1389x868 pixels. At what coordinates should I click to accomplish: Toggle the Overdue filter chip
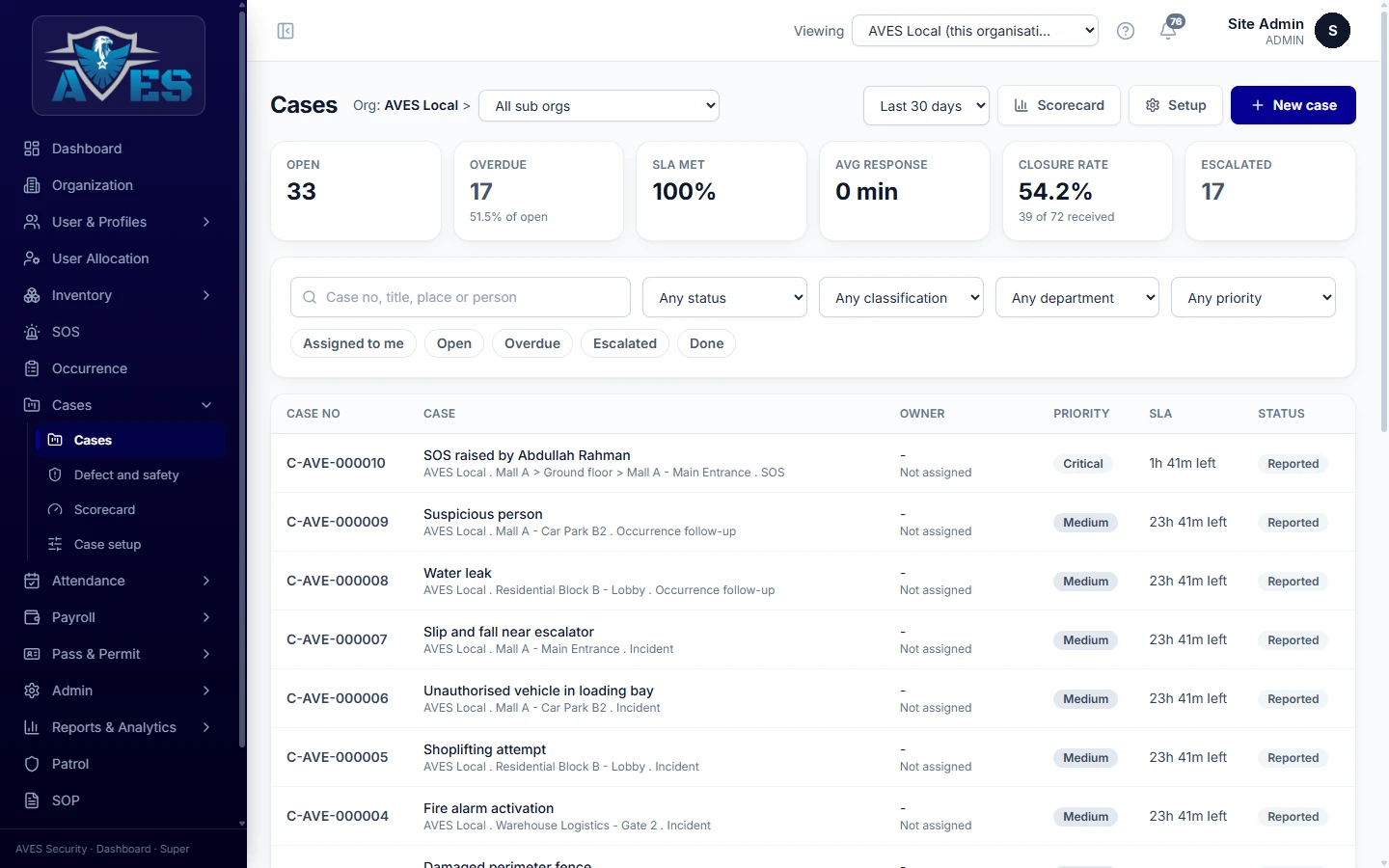[532, 343]
